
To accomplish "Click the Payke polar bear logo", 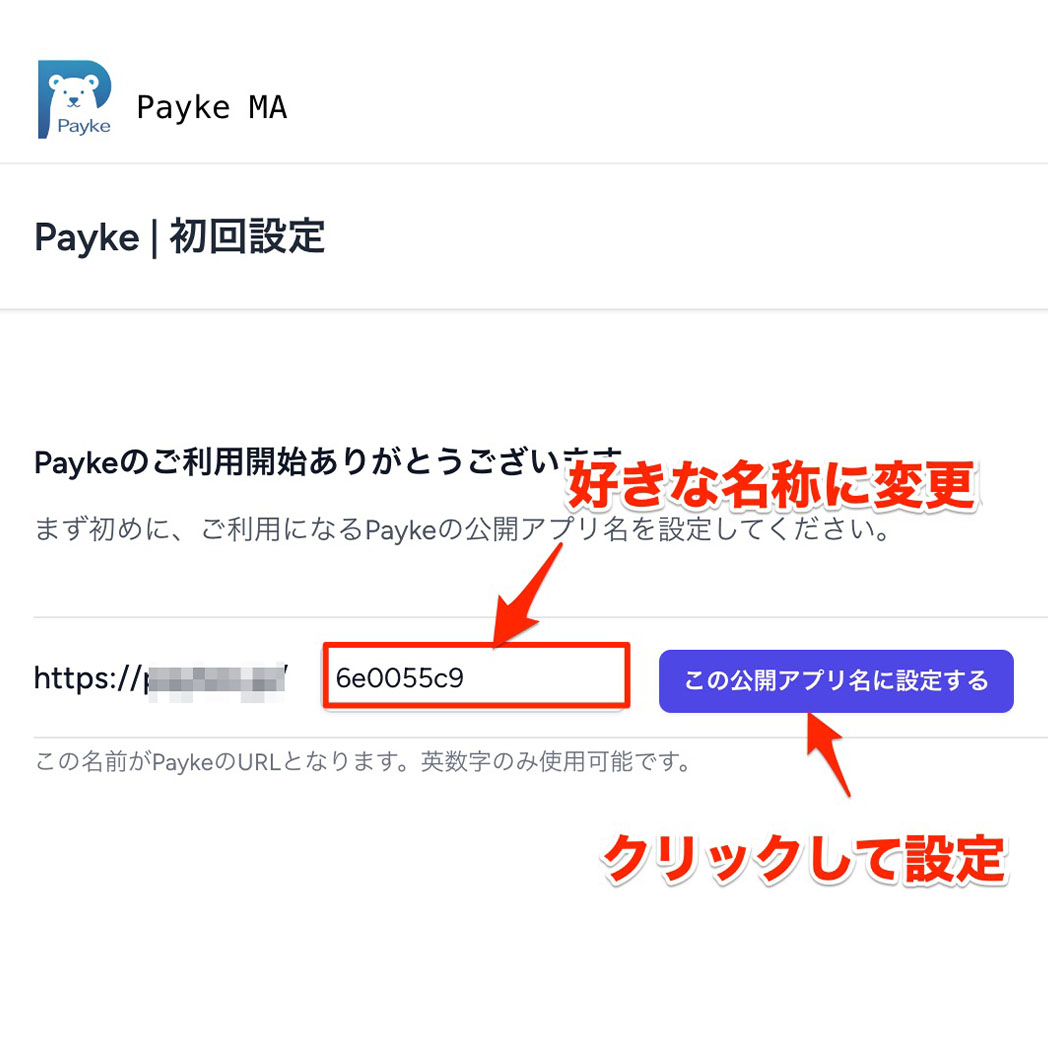I will pyautogui.click(x=74, y=99).
